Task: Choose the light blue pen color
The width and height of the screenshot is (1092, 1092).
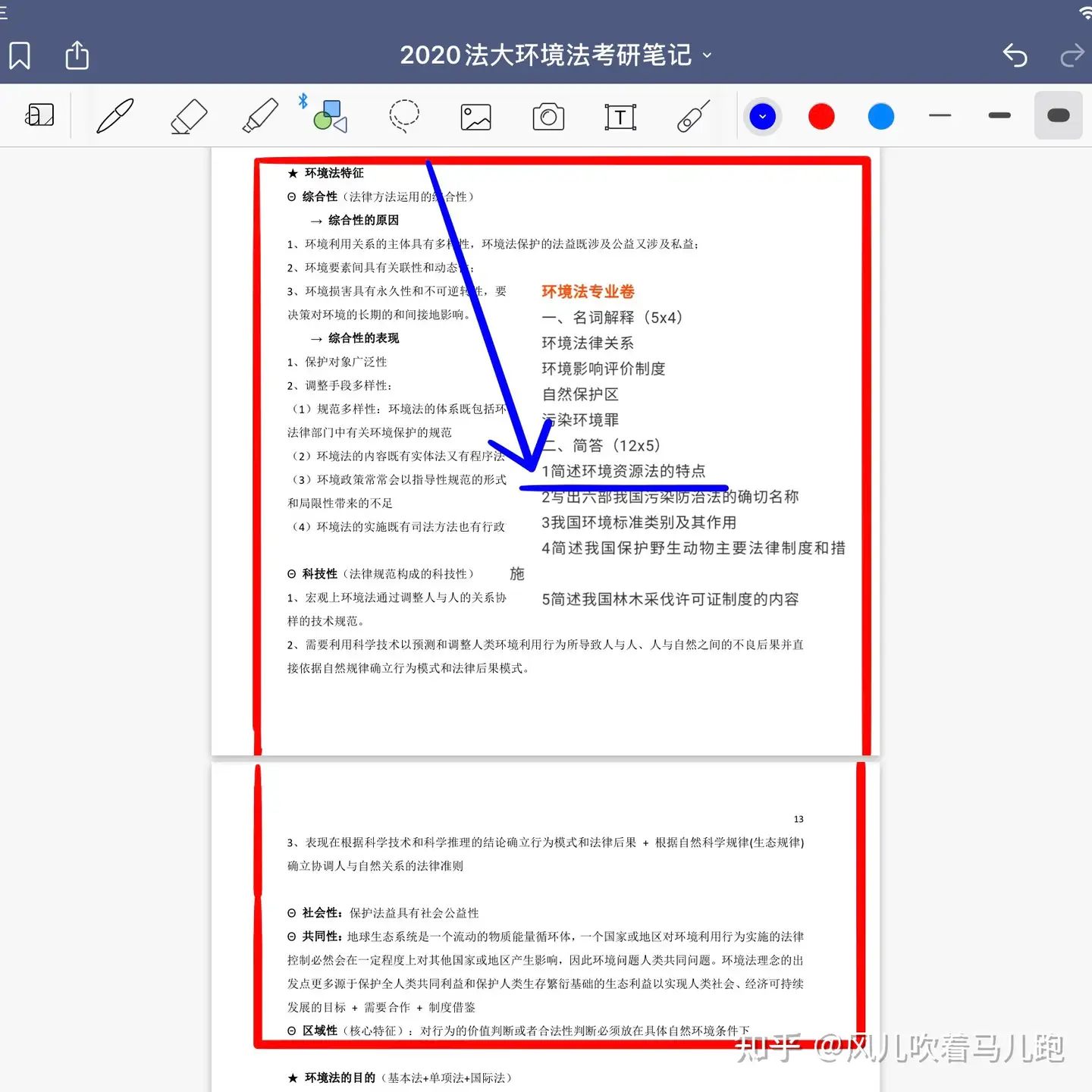Action: point(880,117)
